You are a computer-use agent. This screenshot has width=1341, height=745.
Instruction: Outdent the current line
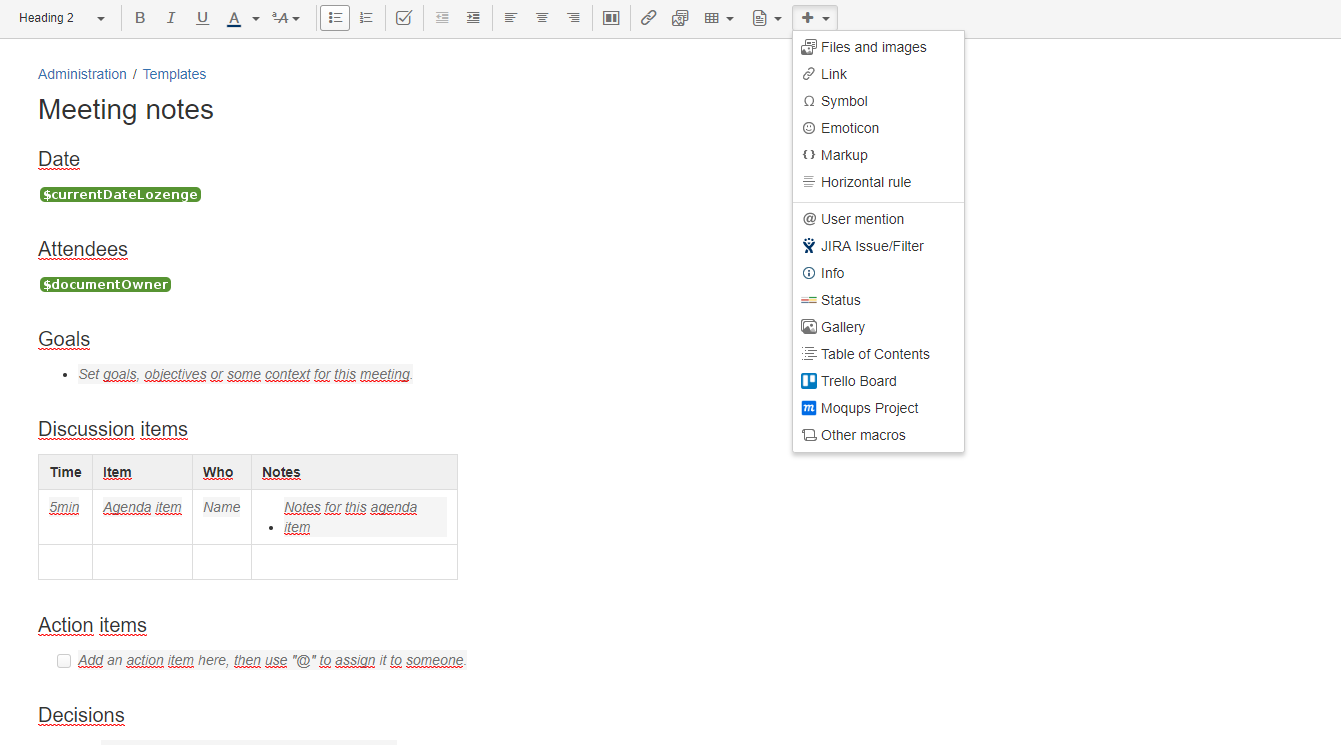tap(442, 18)
